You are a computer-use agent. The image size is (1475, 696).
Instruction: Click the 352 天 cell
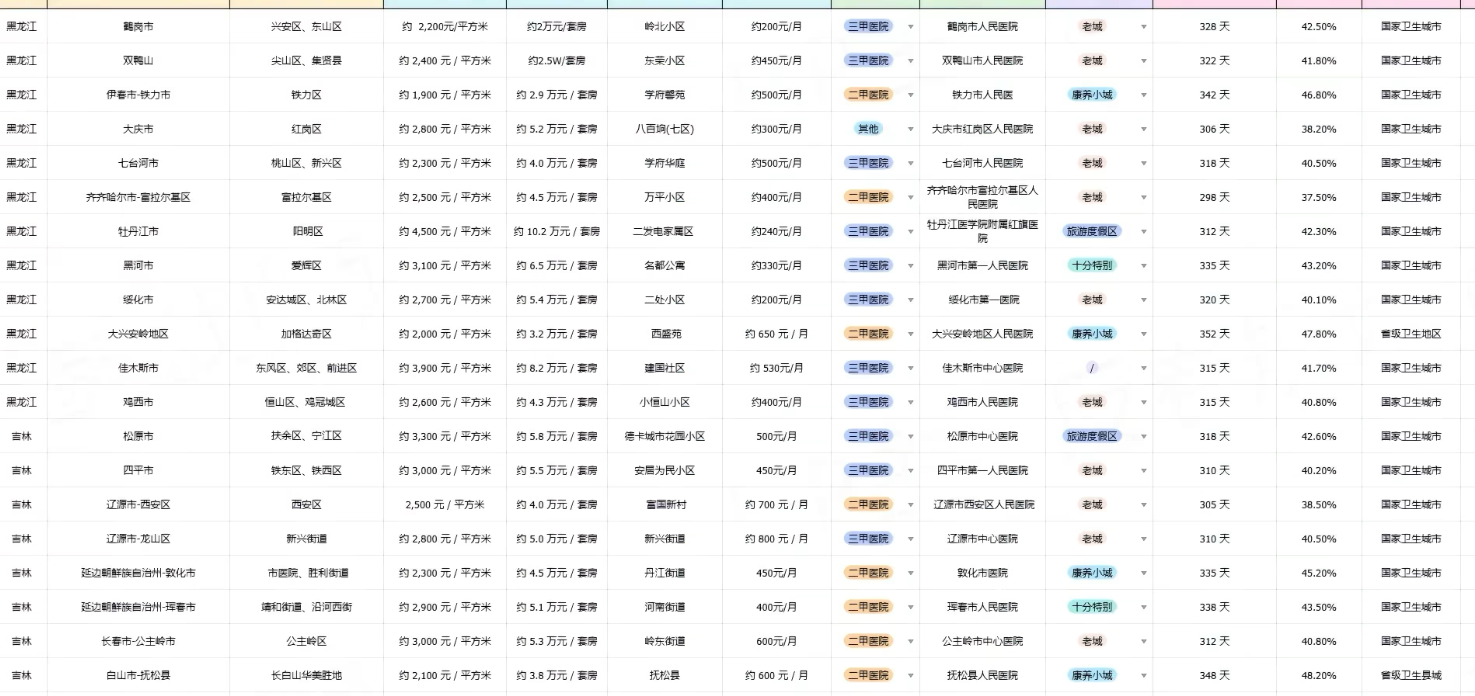[1214, 334]
